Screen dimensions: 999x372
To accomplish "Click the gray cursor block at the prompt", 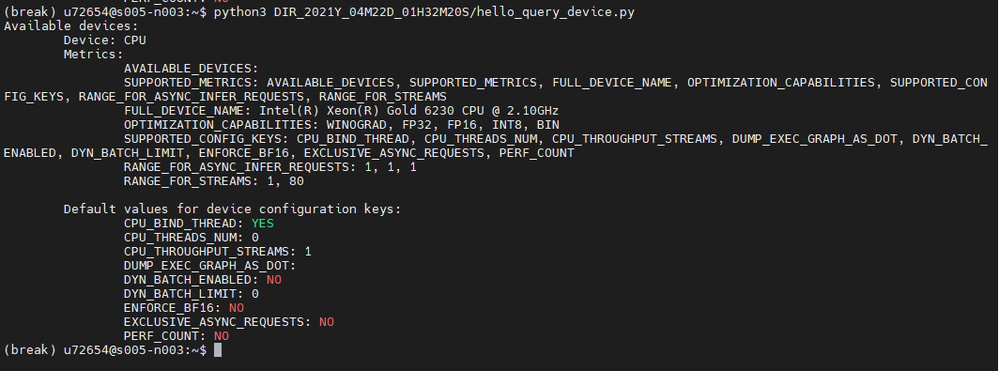I will [218, 350].
